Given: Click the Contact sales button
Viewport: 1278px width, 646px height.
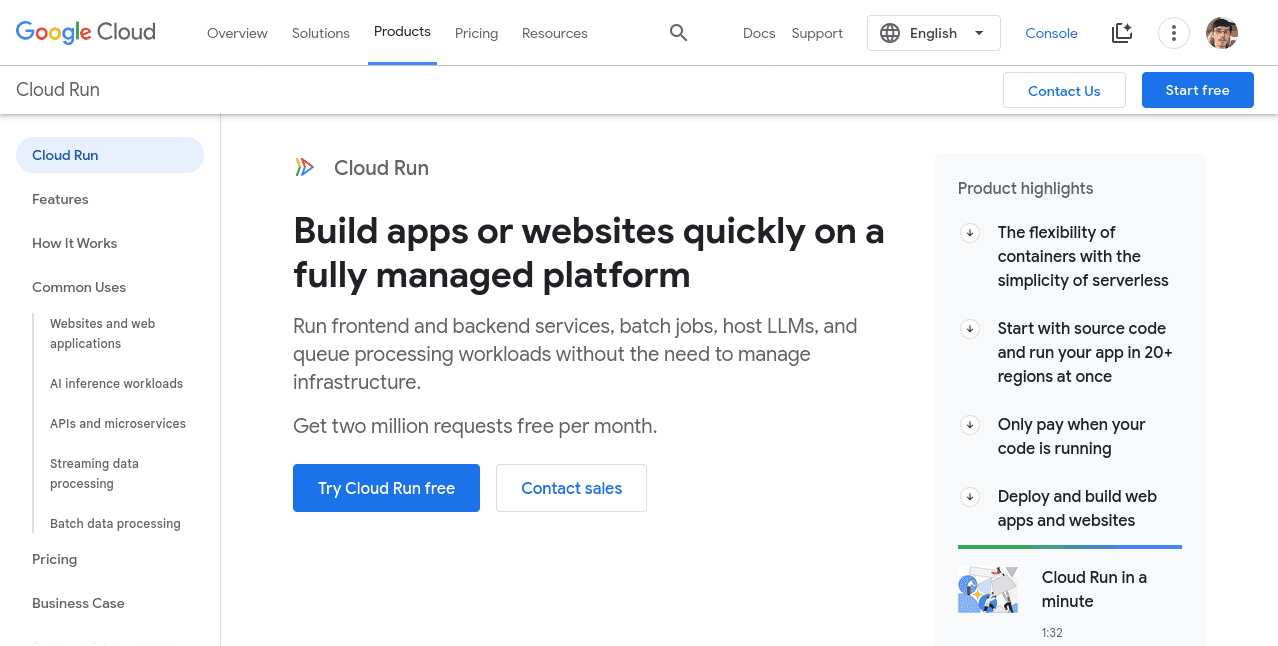Looking at the screenshot, I should (x=571, y=488).
